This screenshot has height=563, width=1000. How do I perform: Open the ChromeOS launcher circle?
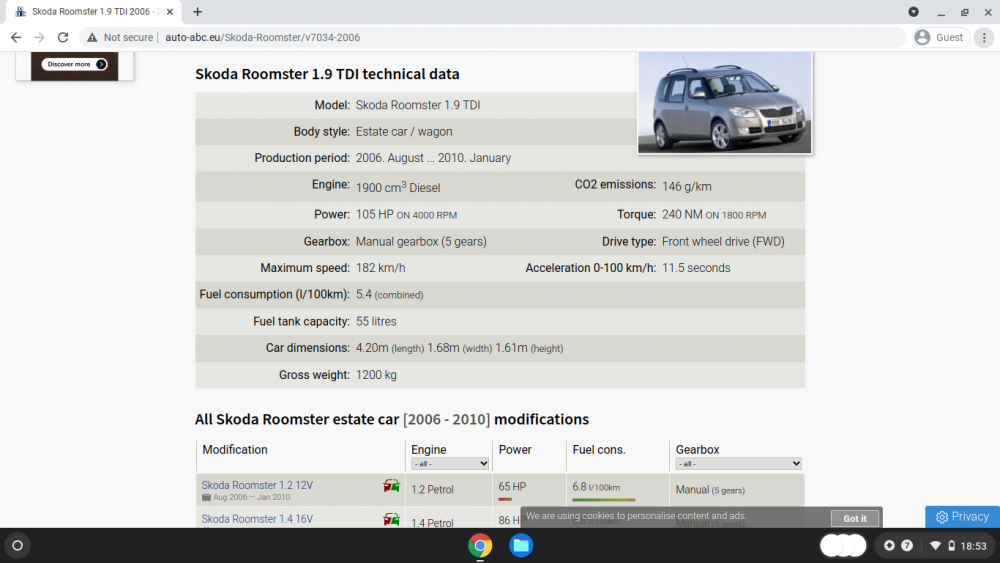[x=18, y=546]
